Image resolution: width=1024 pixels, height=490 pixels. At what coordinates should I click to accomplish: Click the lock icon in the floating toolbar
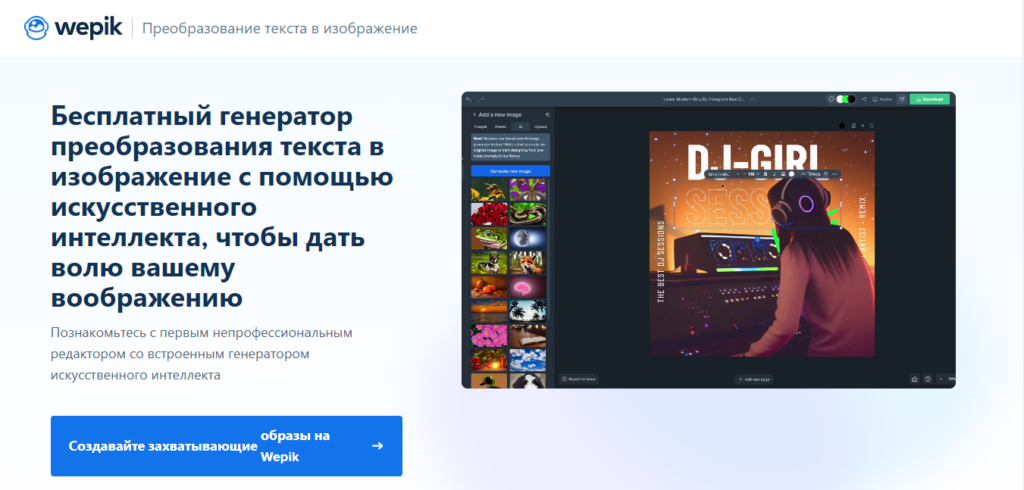point(825,174)
